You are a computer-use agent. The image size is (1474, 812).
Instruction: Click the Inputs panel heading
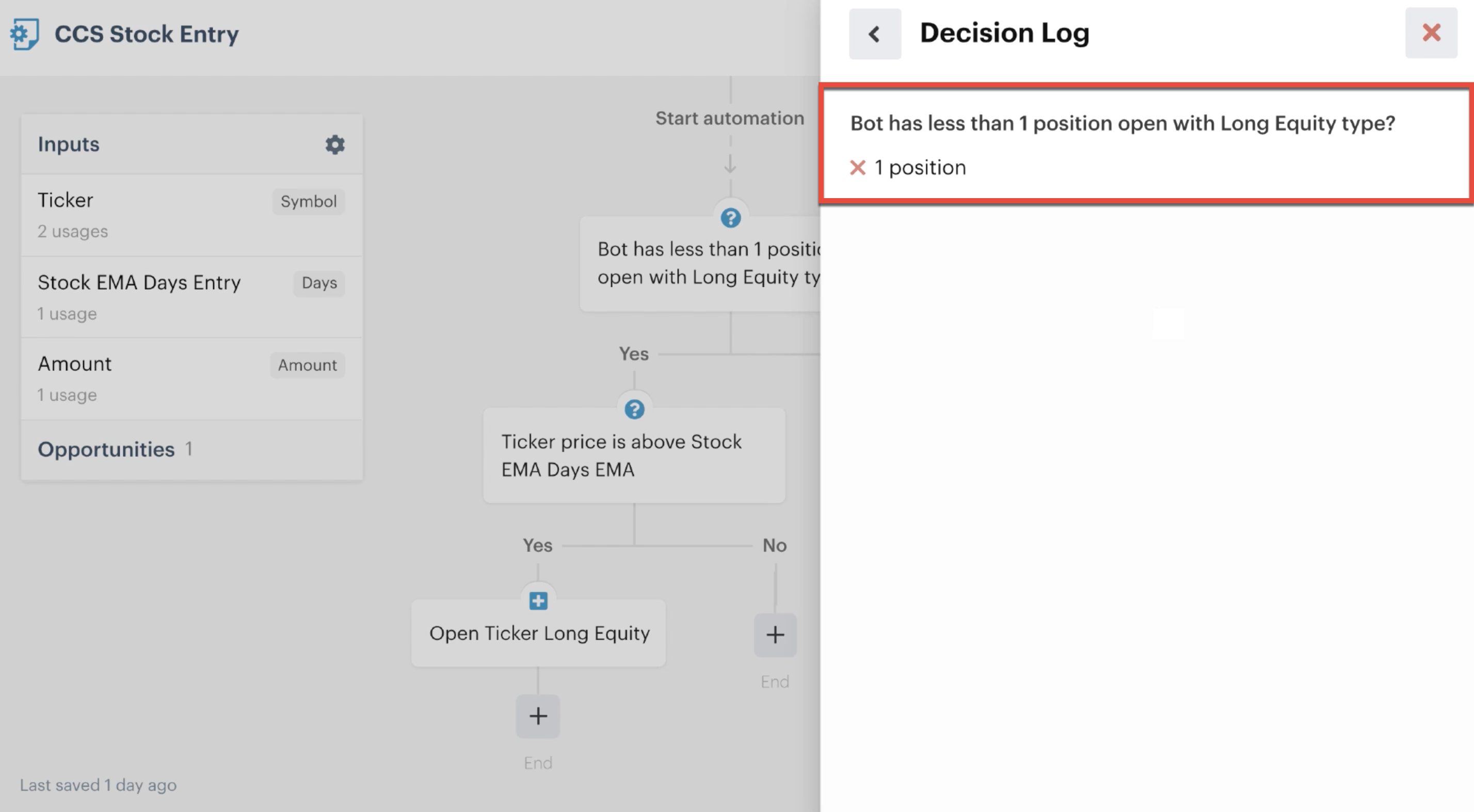[69, 144]
